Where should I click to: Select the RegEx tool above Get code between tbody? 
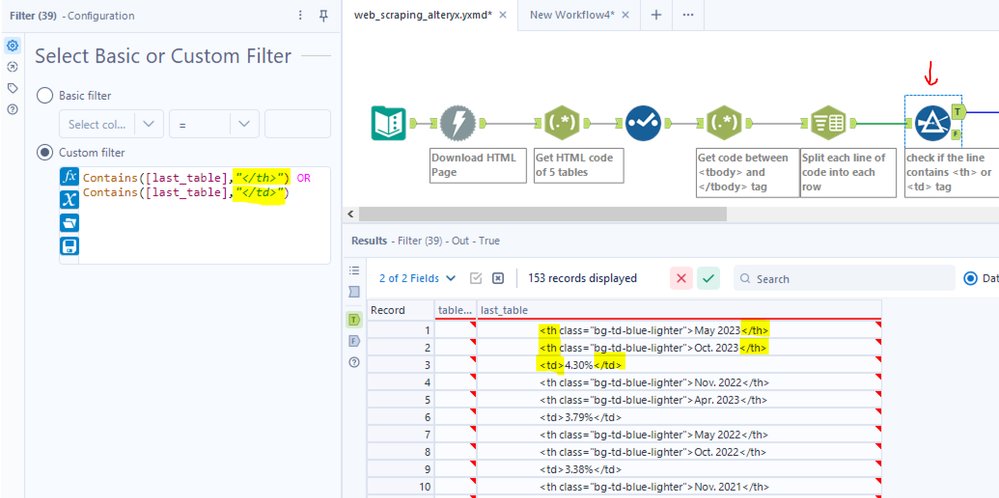(724, 123)
